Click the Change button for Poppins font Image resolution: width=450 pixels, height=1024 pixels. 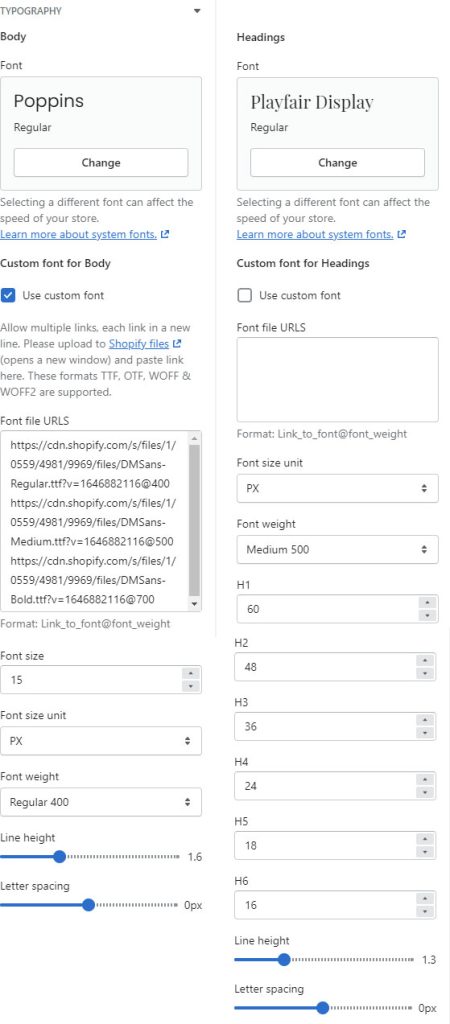click(101, 163)
